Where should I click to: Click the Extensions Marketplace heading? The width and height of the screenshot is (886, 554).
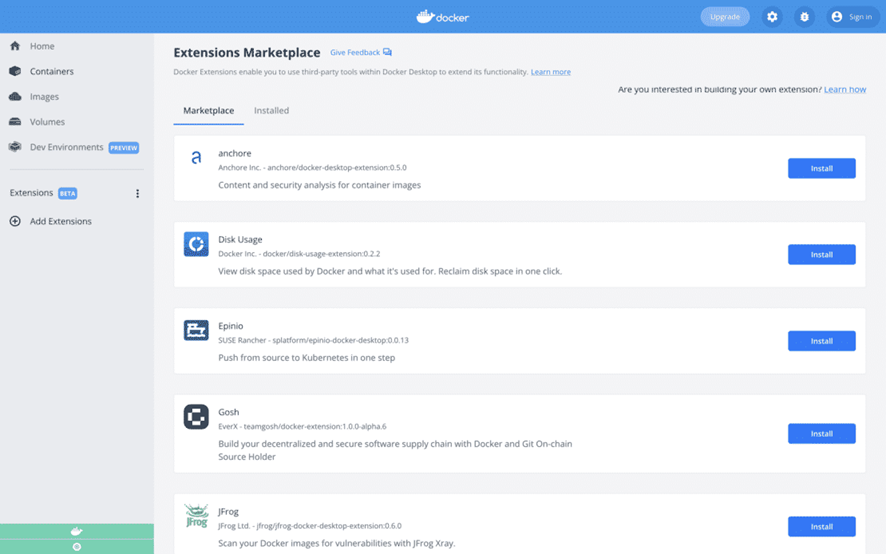(247, 53)
